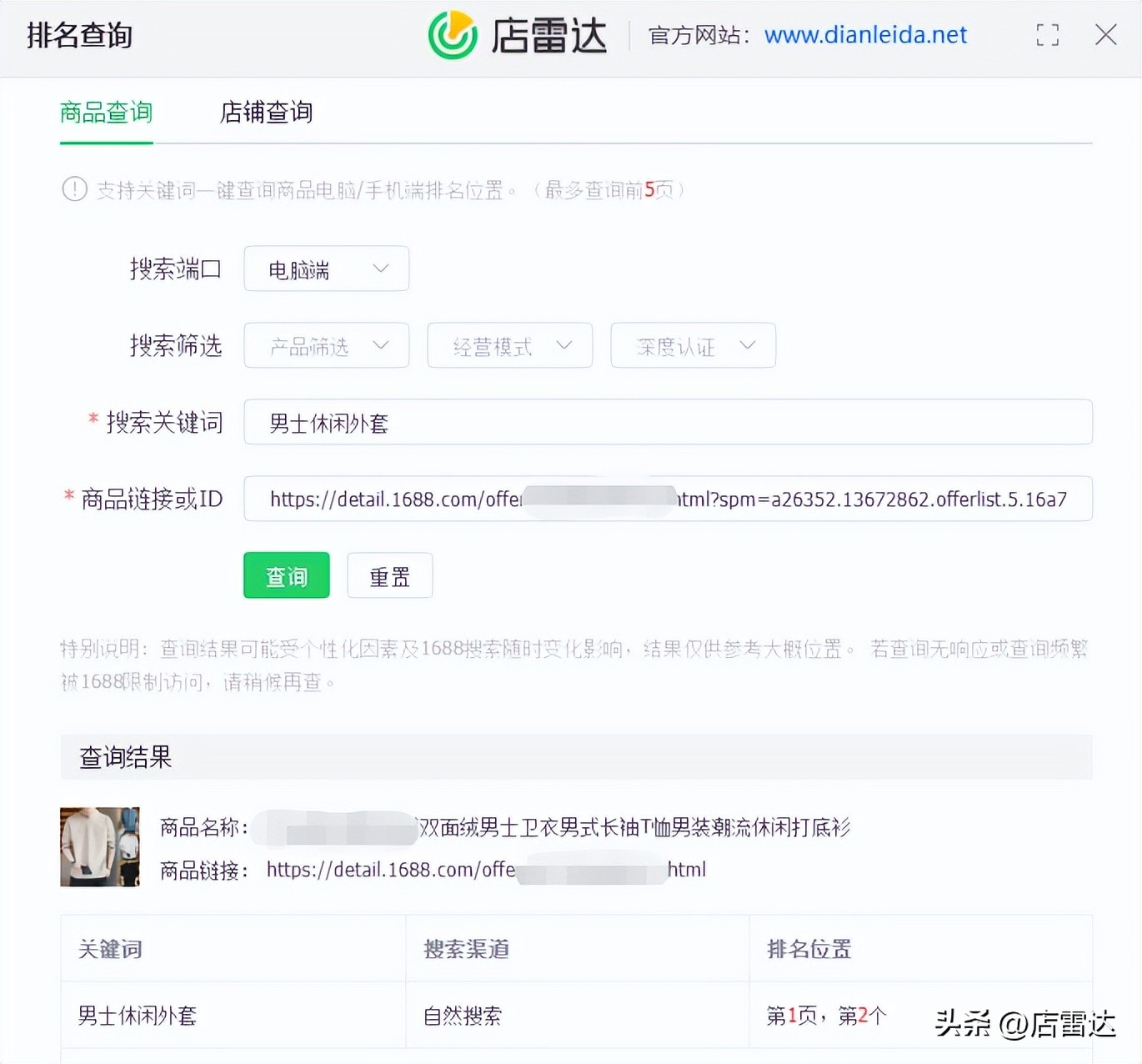
Task: Click the 排名位置 column header
Action: click(809, 949)
